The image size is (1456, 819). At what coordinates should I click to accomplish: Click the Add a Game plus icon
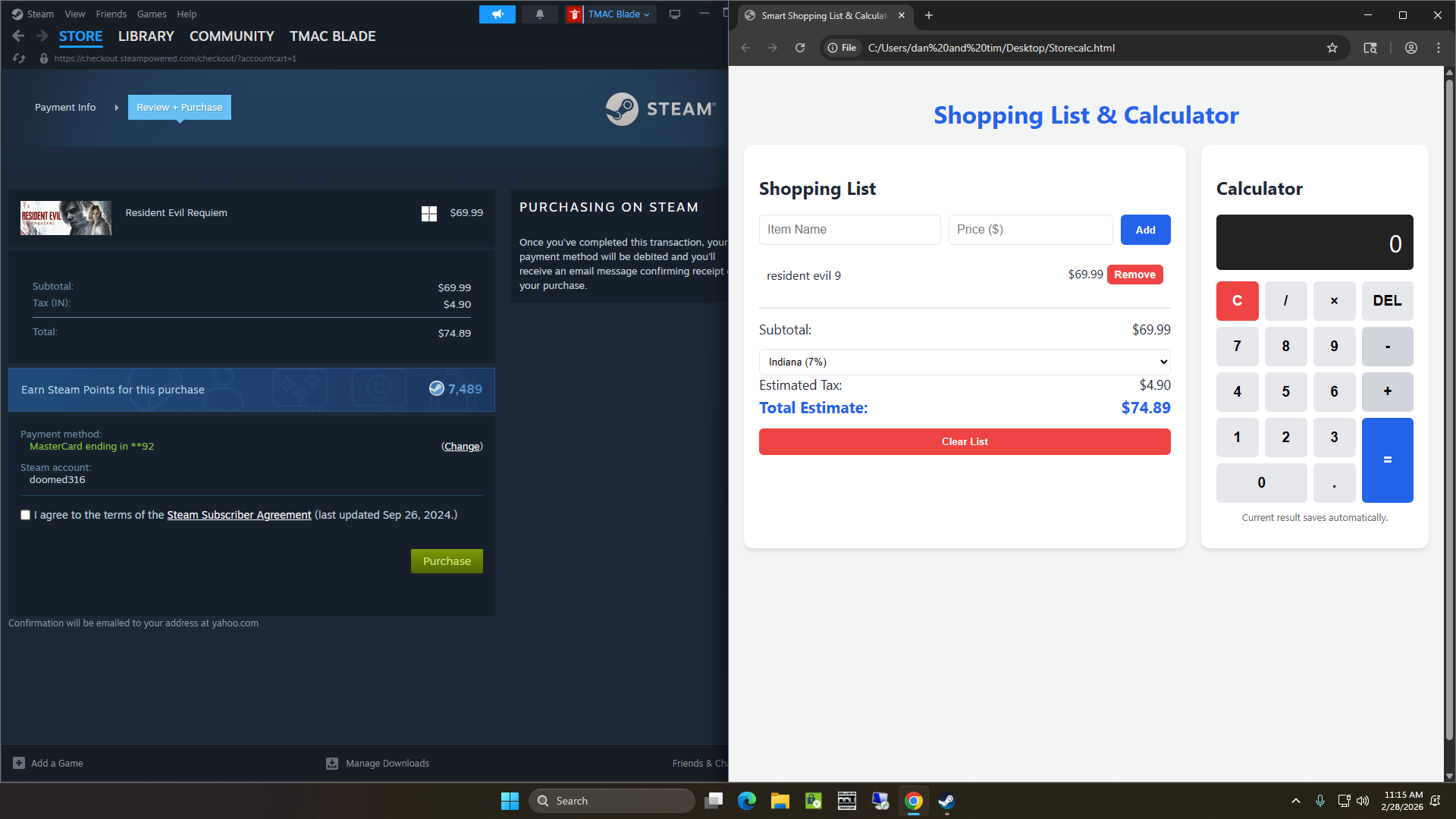click(x=17, y=763)
